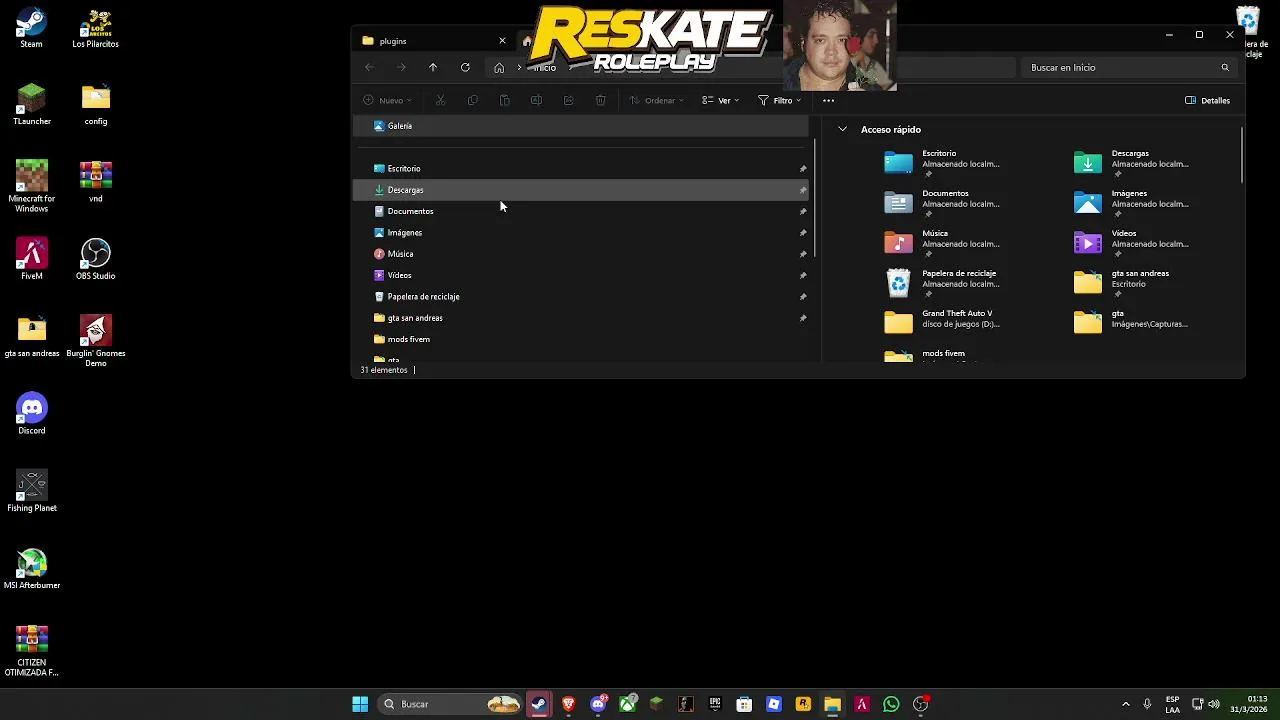Click Microsoft Store icon in taskbar

[x=744, y=704]
